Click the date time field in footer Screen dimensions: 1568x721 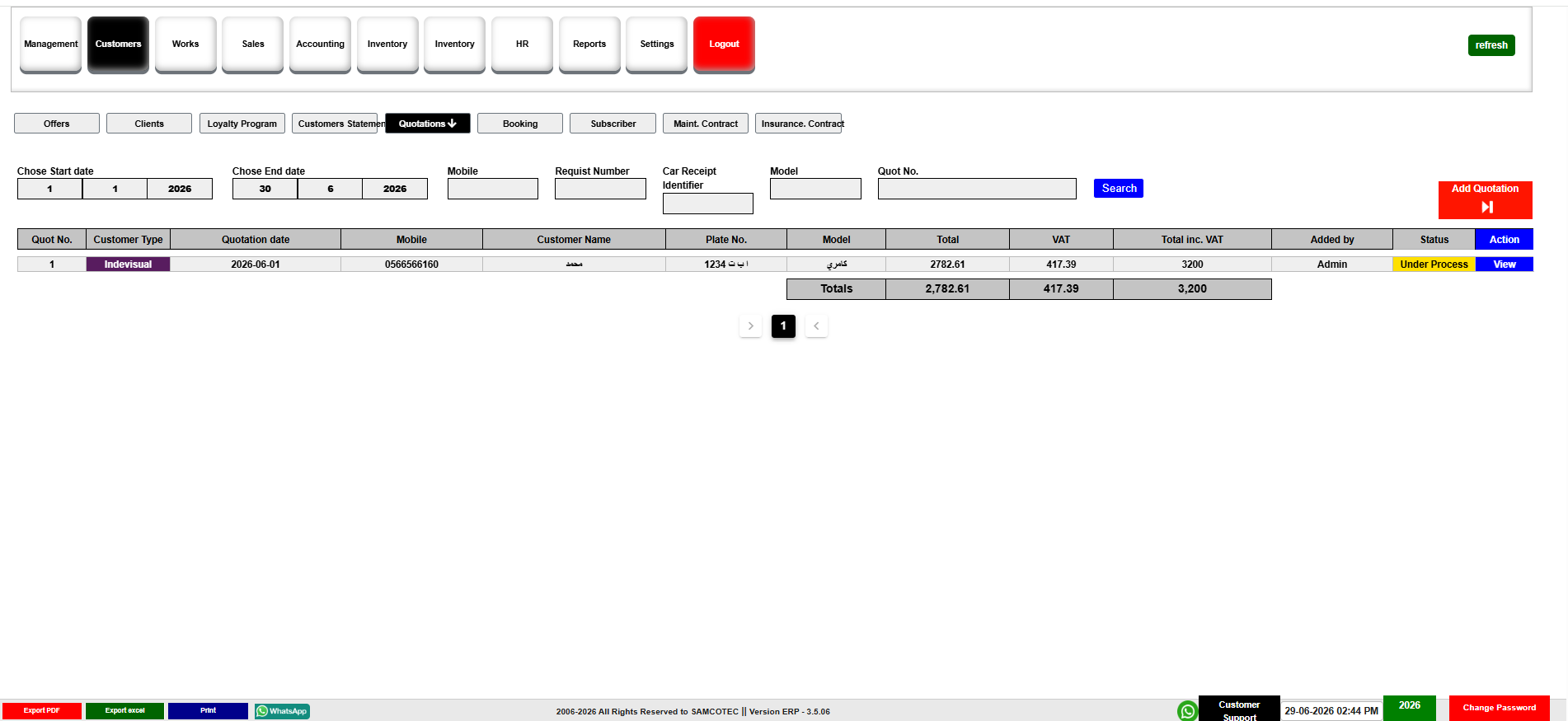click(x=1331, y=711)
